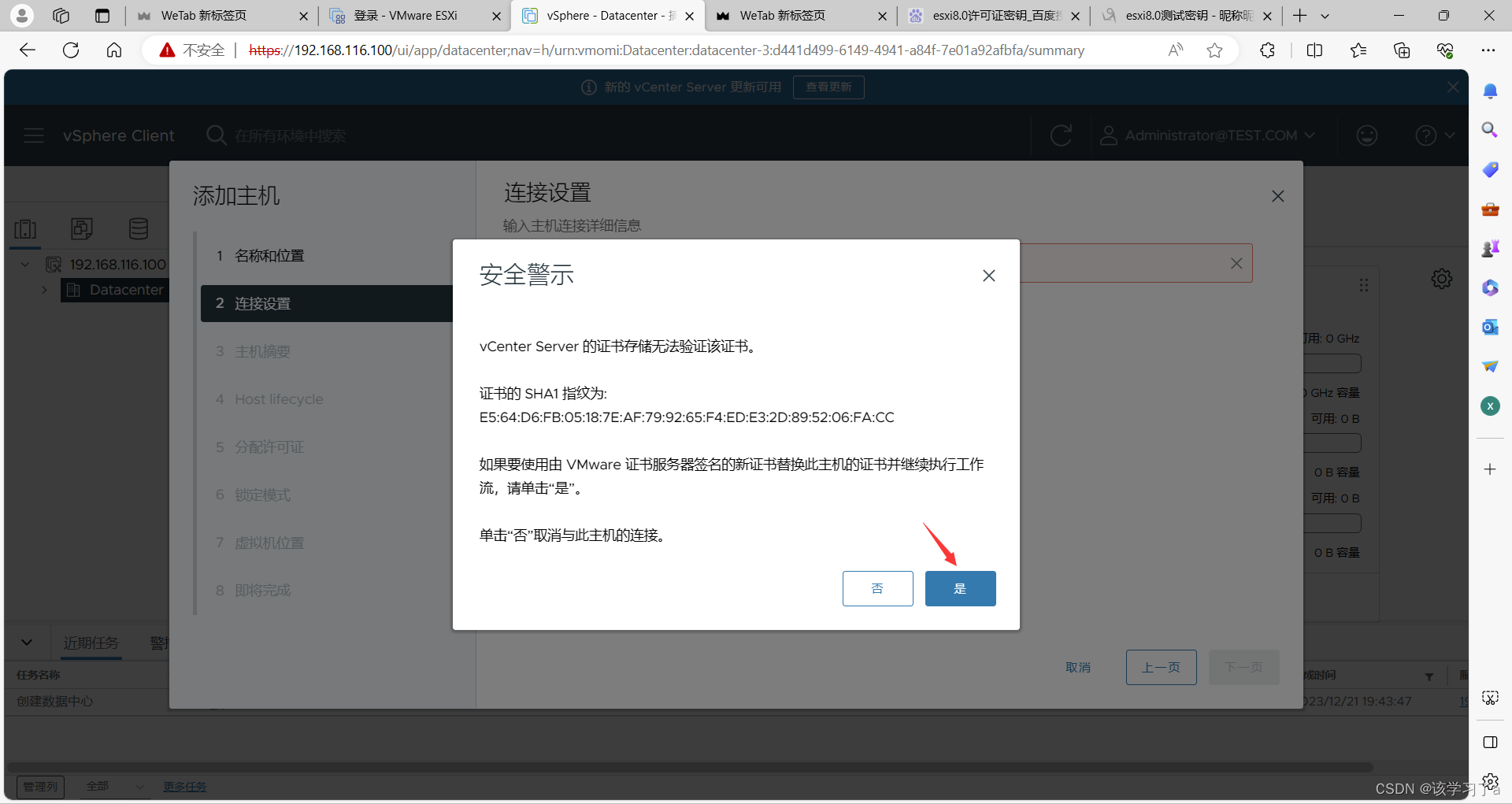Add page to favorites star icon
This screenshot has height=804, width=1512.
point(1214,50)
